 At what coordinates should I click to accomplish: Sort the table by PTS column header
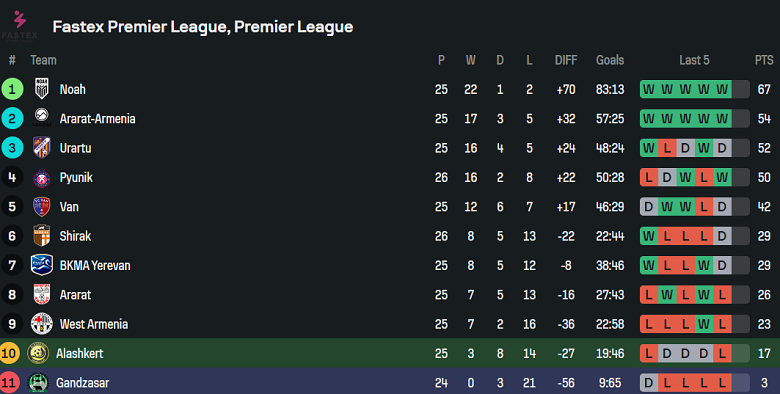(x=764, y=60)
